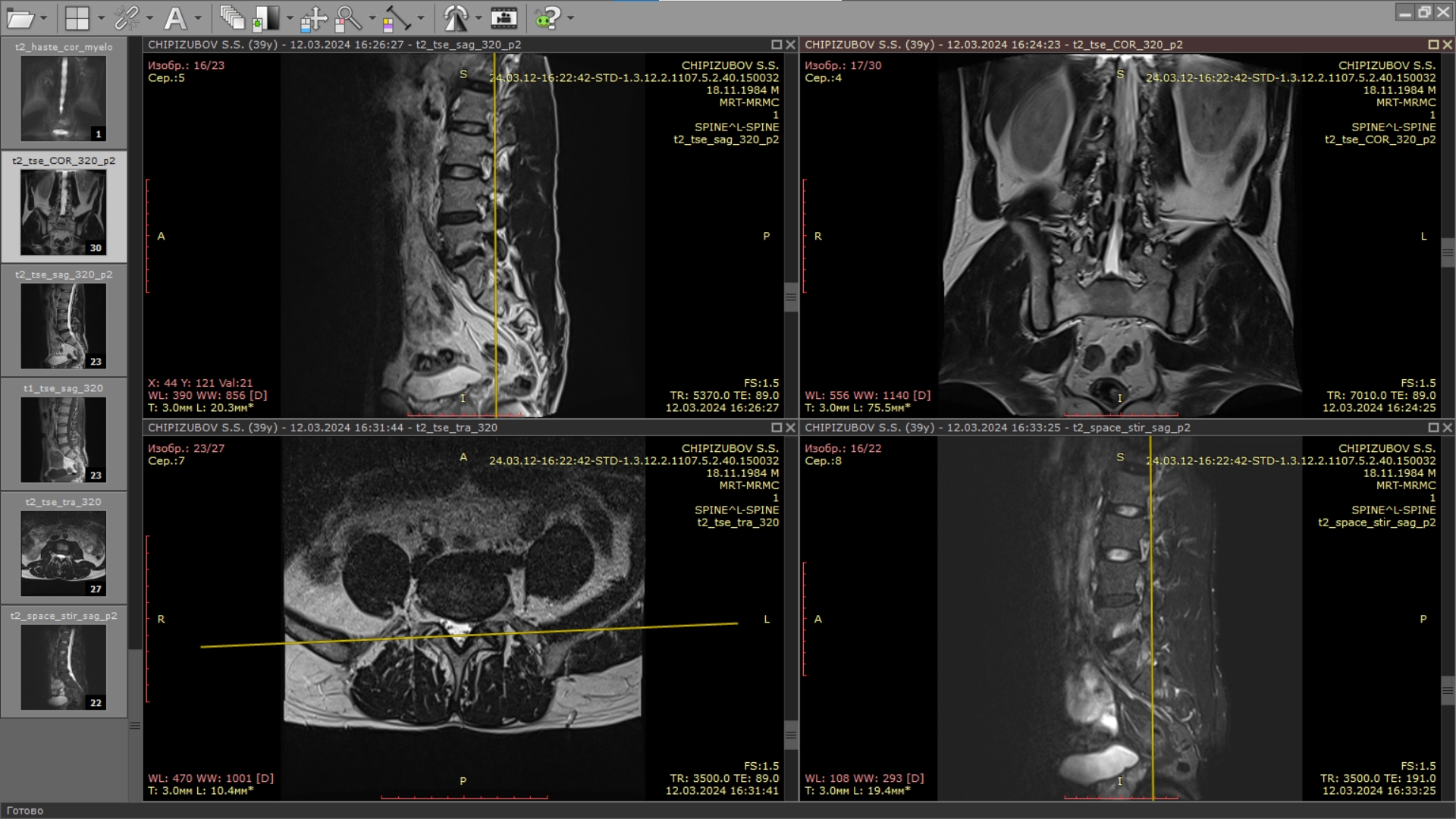The width and height of the screenshot is (1456, 819).
Task: Expand the screen layout dropdown arrow
Action: point(102,18)
